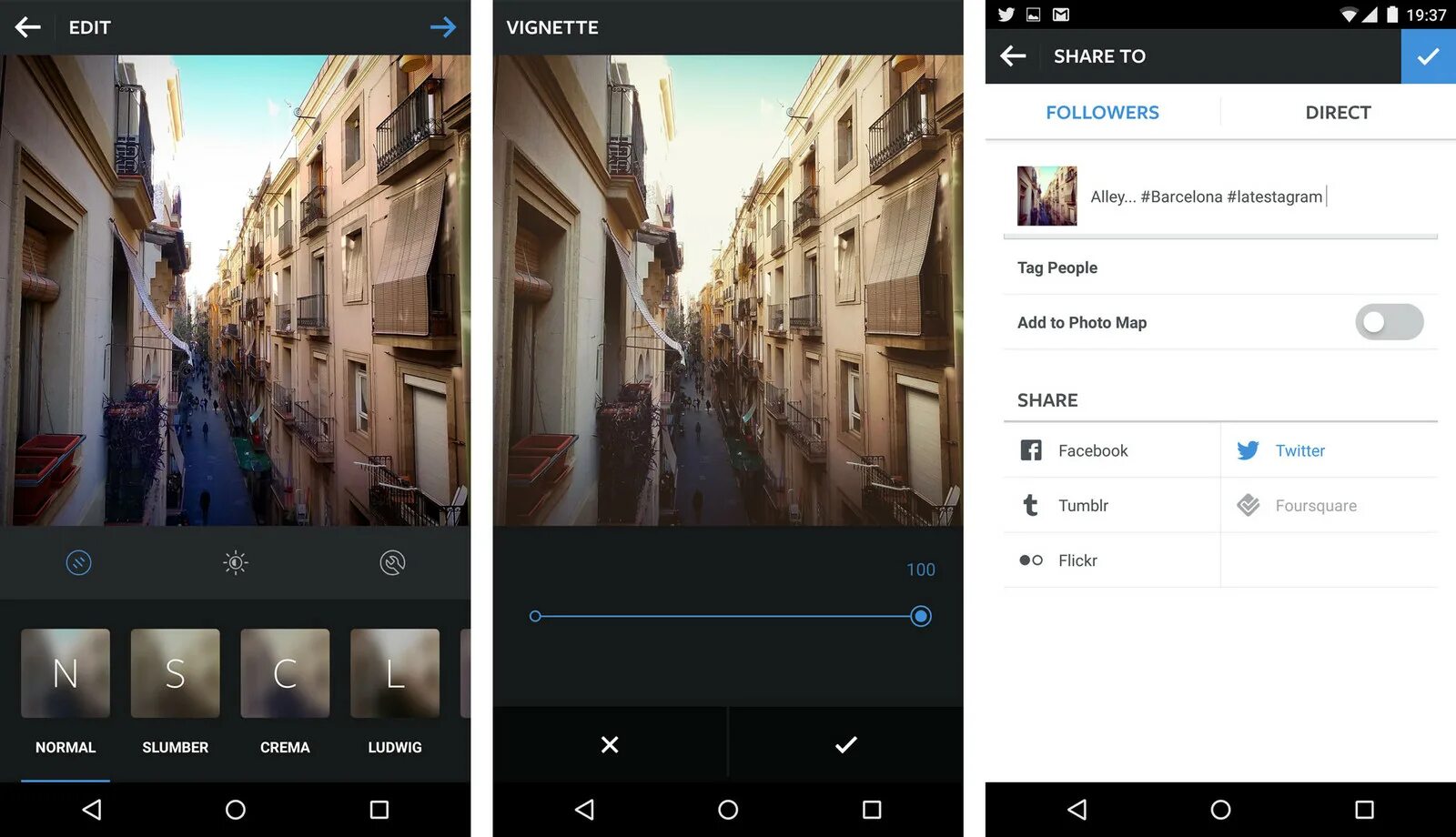
Task: Open Twitter notification in status bar
Action: (1006, 15)
